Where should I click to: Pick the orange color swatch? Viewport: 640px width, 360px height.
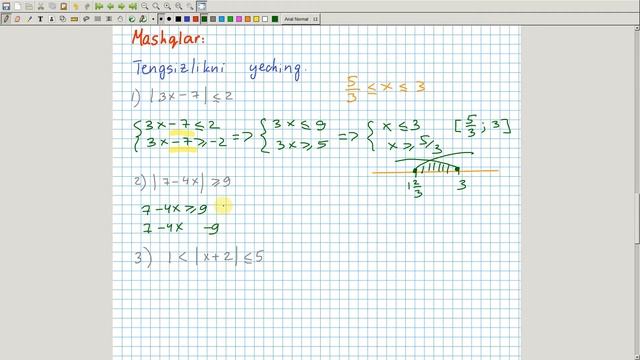pos(248,19)
